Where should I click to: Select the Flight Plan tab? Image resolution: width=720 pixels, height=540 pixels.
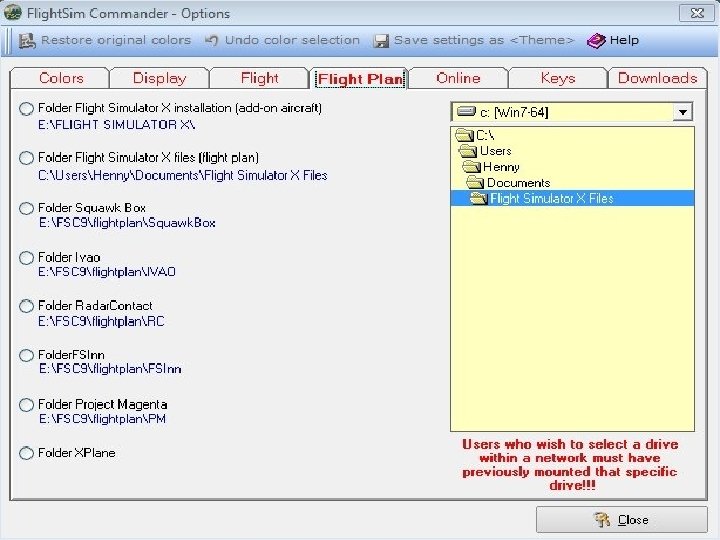(360, 79)
